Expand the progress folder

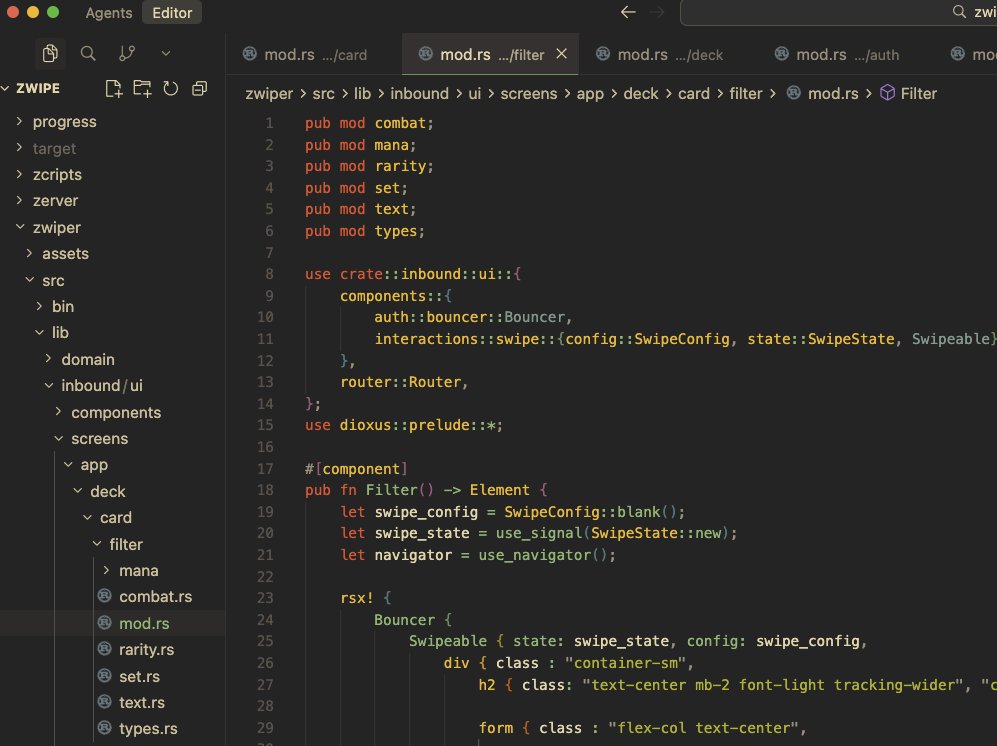pos(20,121)
